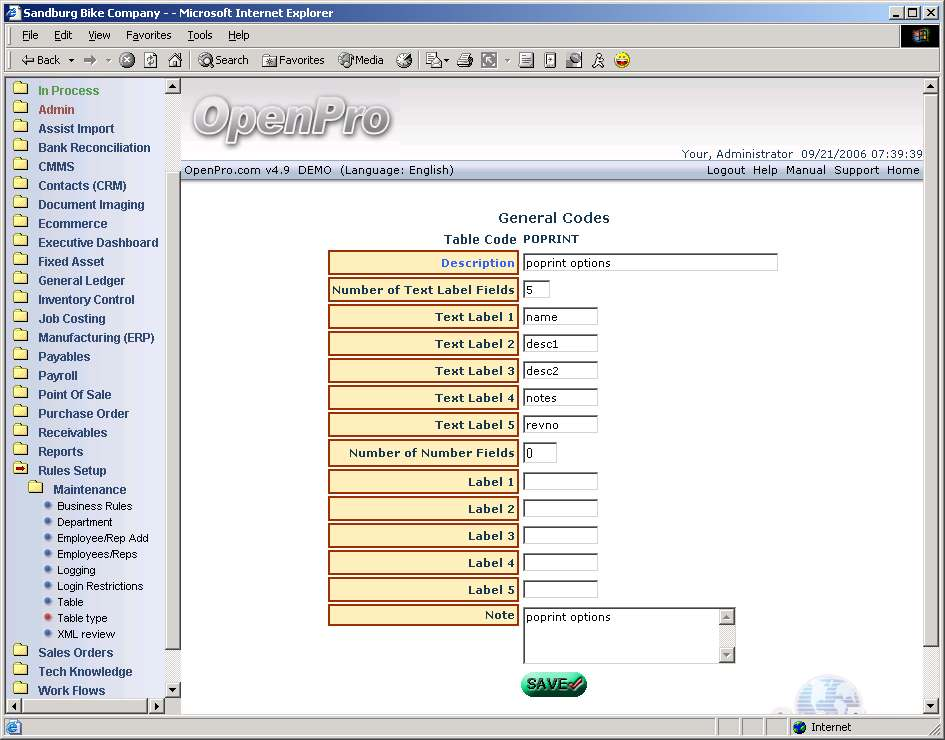Click the Refresh page icon
The width and height of the screenshot is (945, 740).
(x=151, y=60)
